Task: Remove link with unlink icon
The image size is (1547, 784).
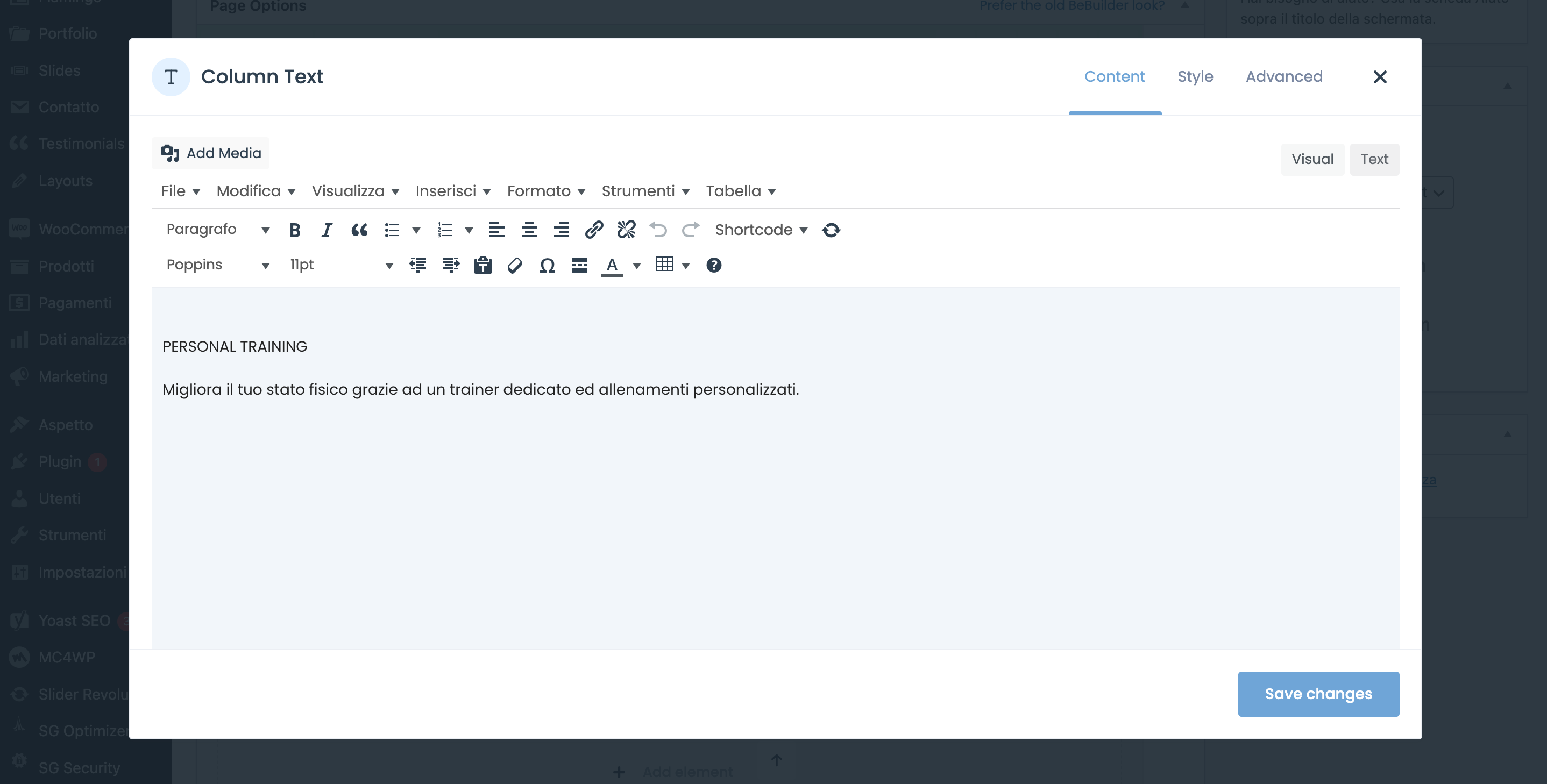Action: pyautogui.click(x=626, y=230)
